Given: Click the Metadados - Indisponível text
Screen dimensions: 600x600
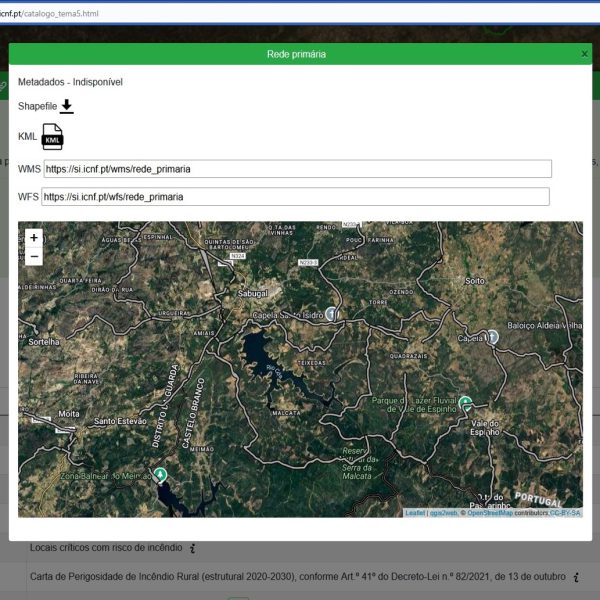Looking at the screenshot, I should (x=70, y=82).
